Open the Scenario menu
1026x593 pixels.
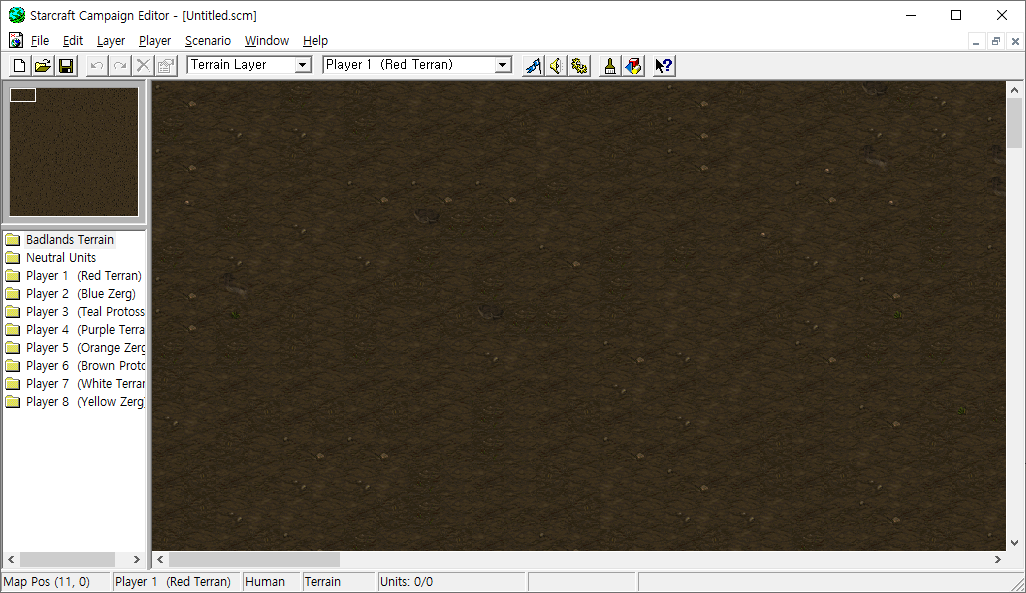click(x=207, y=41)
